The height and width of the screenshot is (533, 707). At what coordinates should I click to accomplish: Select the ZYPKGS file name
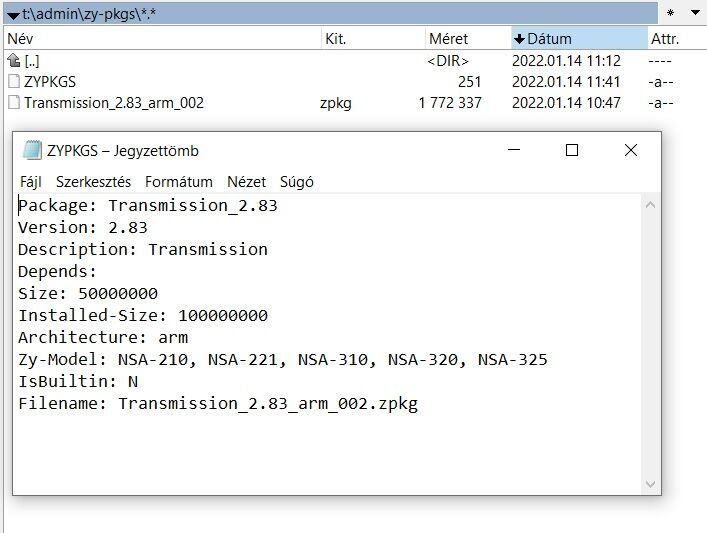50,82
